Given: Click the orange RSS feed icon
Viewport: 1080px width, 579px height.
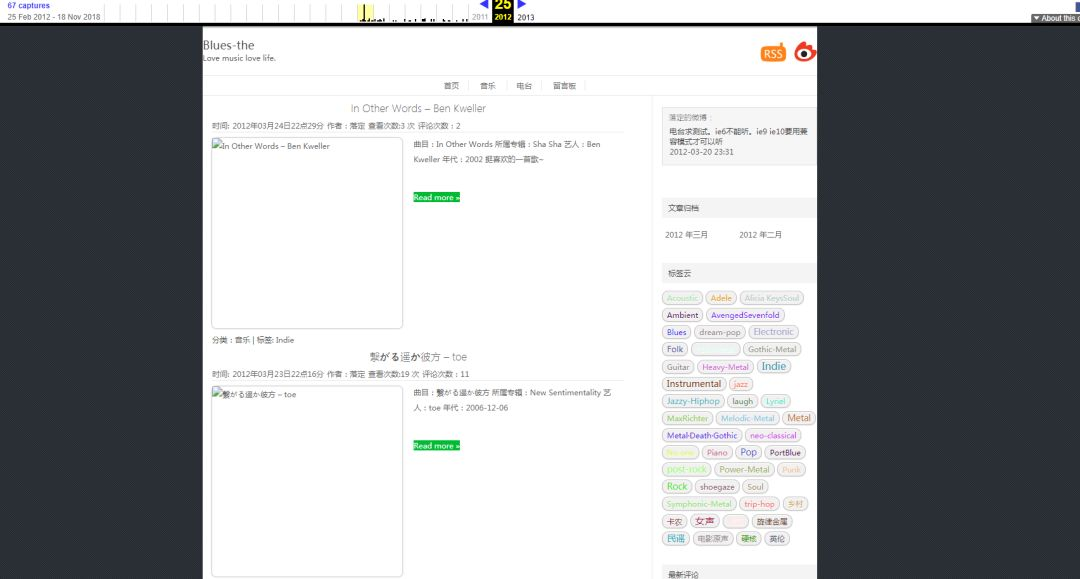Looking at the screenshot, I should tap(773, 53).
